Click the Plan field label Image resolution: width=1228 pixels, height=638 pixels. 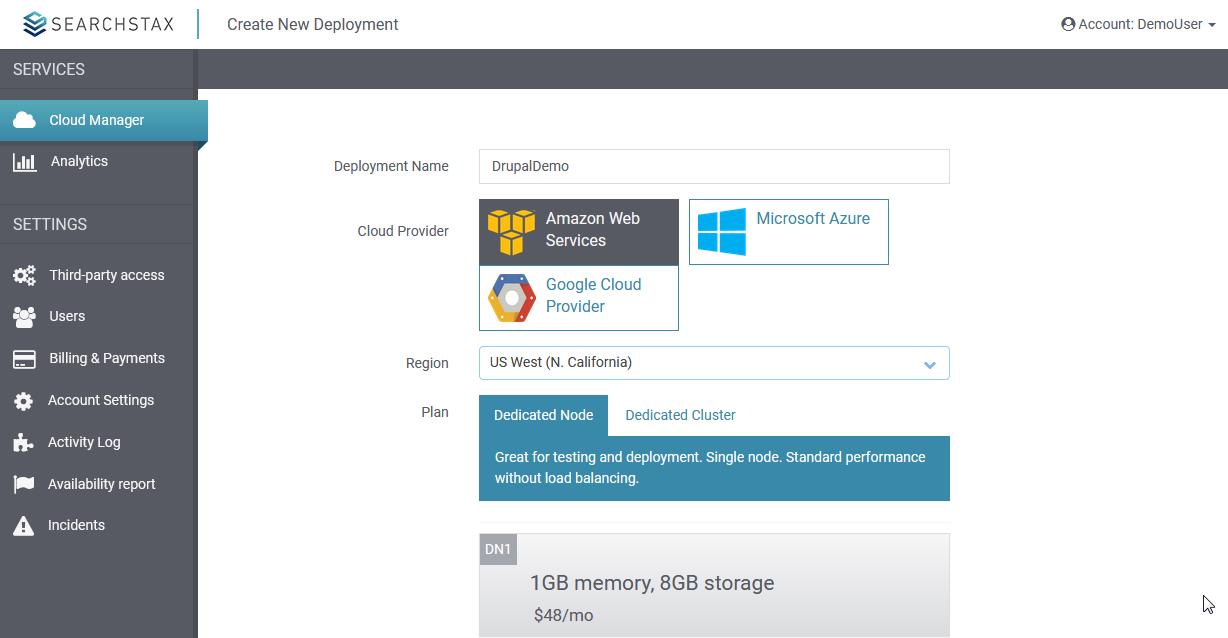pyautogui.click(x=435, y=411)
